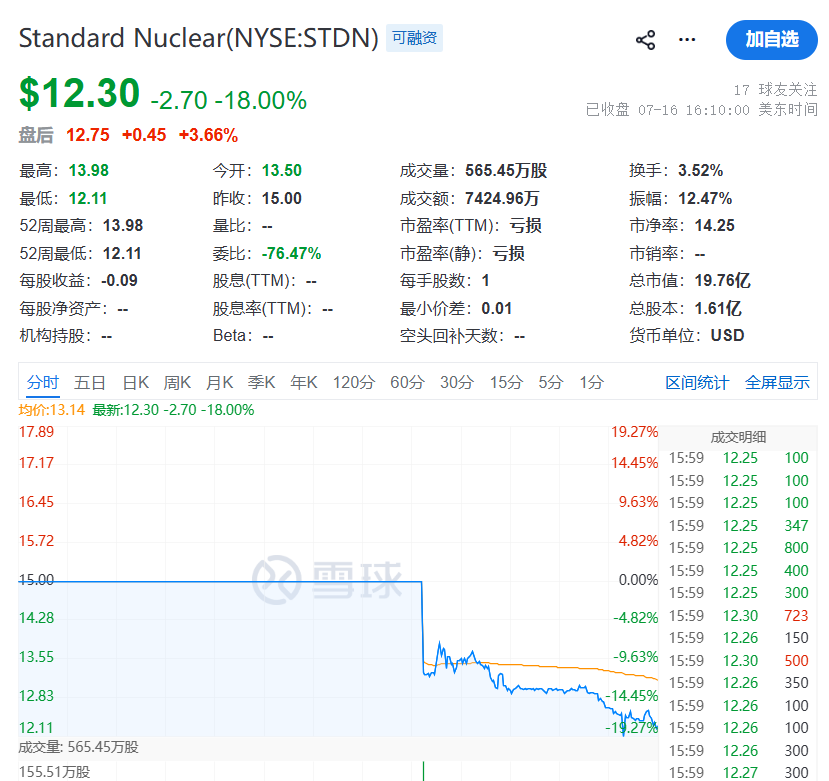Viewport: 829px width, 781px height.
Task: Switch to the 1分 interval chart
Action: [591, 382]
